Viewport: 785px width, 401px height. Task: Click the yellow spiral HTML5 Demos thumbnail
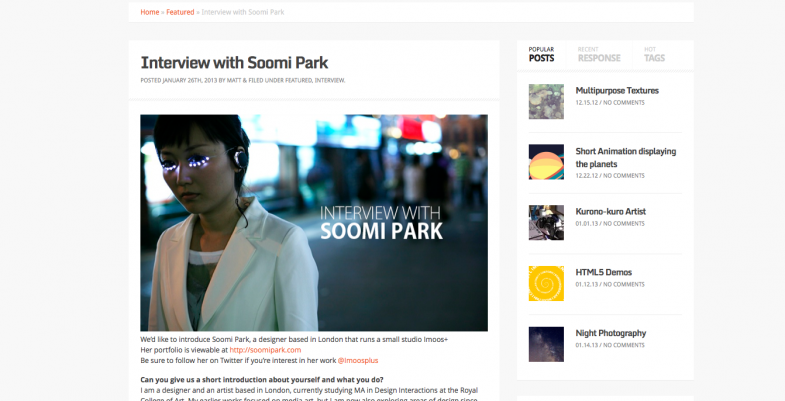[546, 283]
